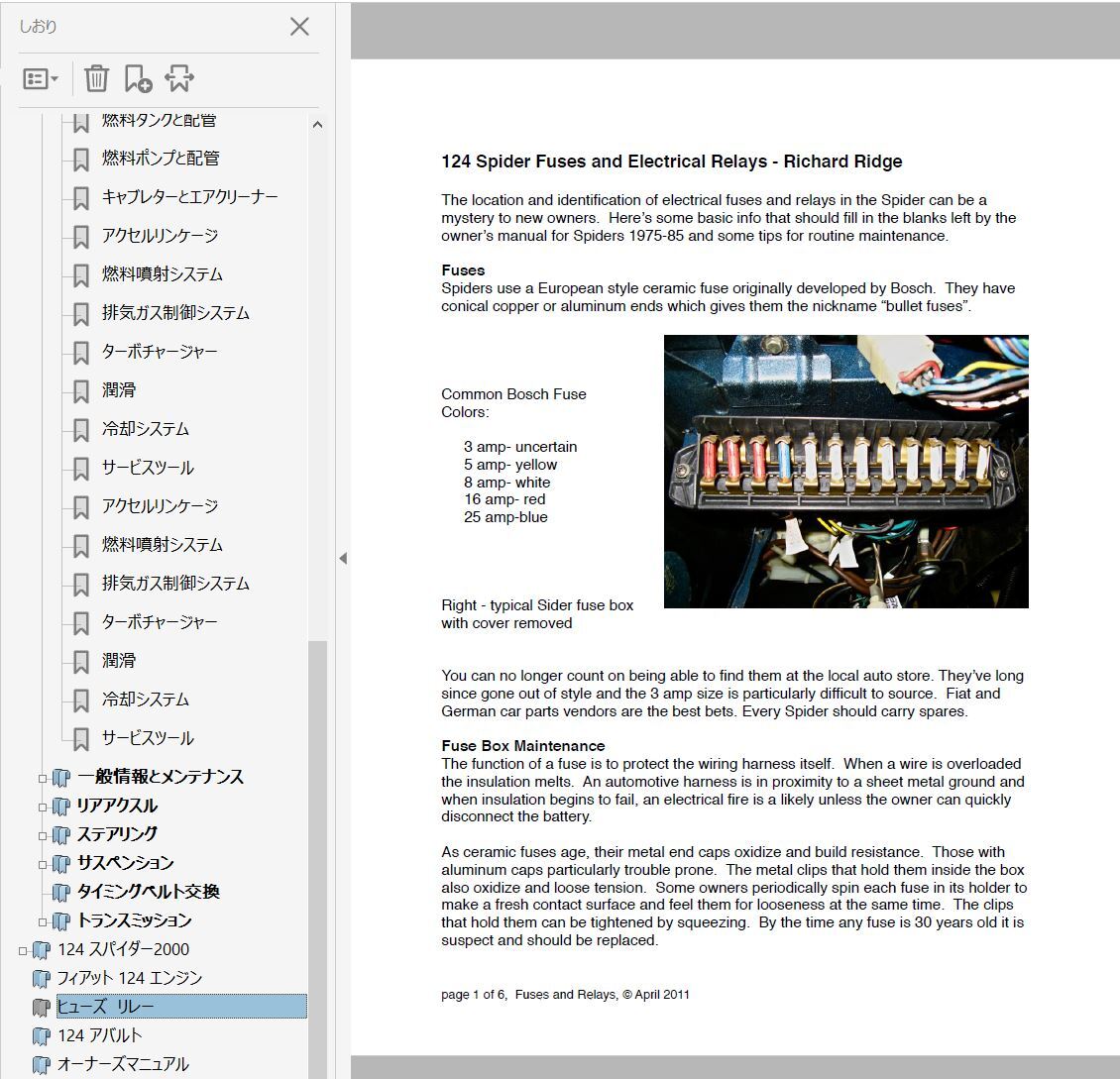Click the 'page 1 of 6' footer text
1120x1079 pixels.
(x=473, y=994)
